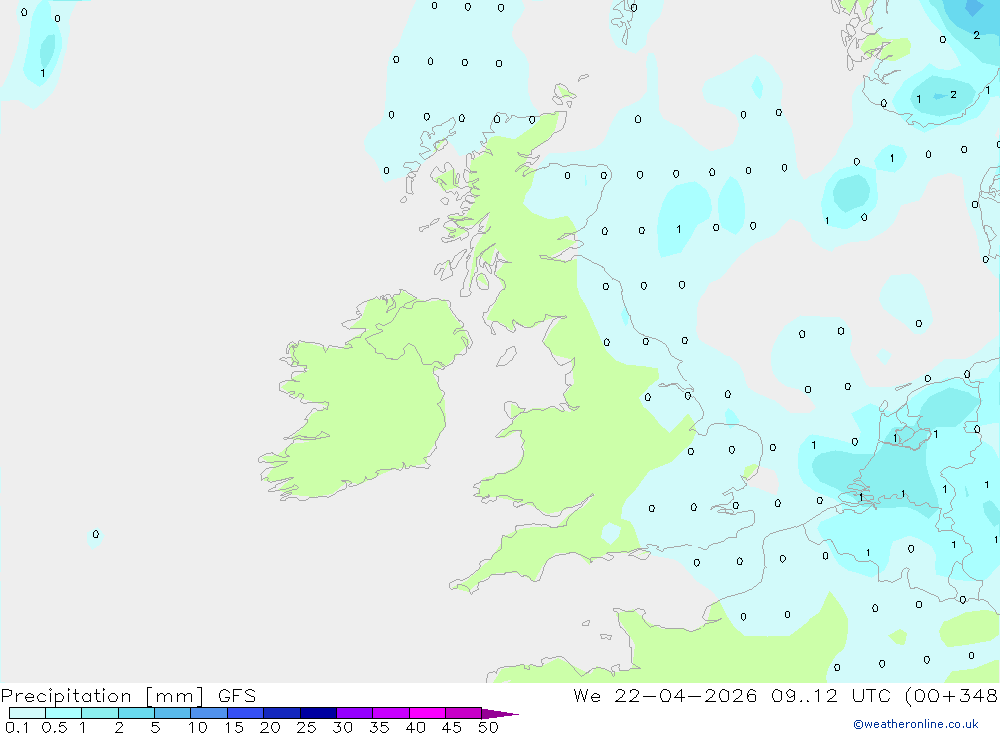The height and width of the screenshot is (733, 1000).
Task: Pick the 1–2 mm legend color swatch
Action: [x=99, y=713]
